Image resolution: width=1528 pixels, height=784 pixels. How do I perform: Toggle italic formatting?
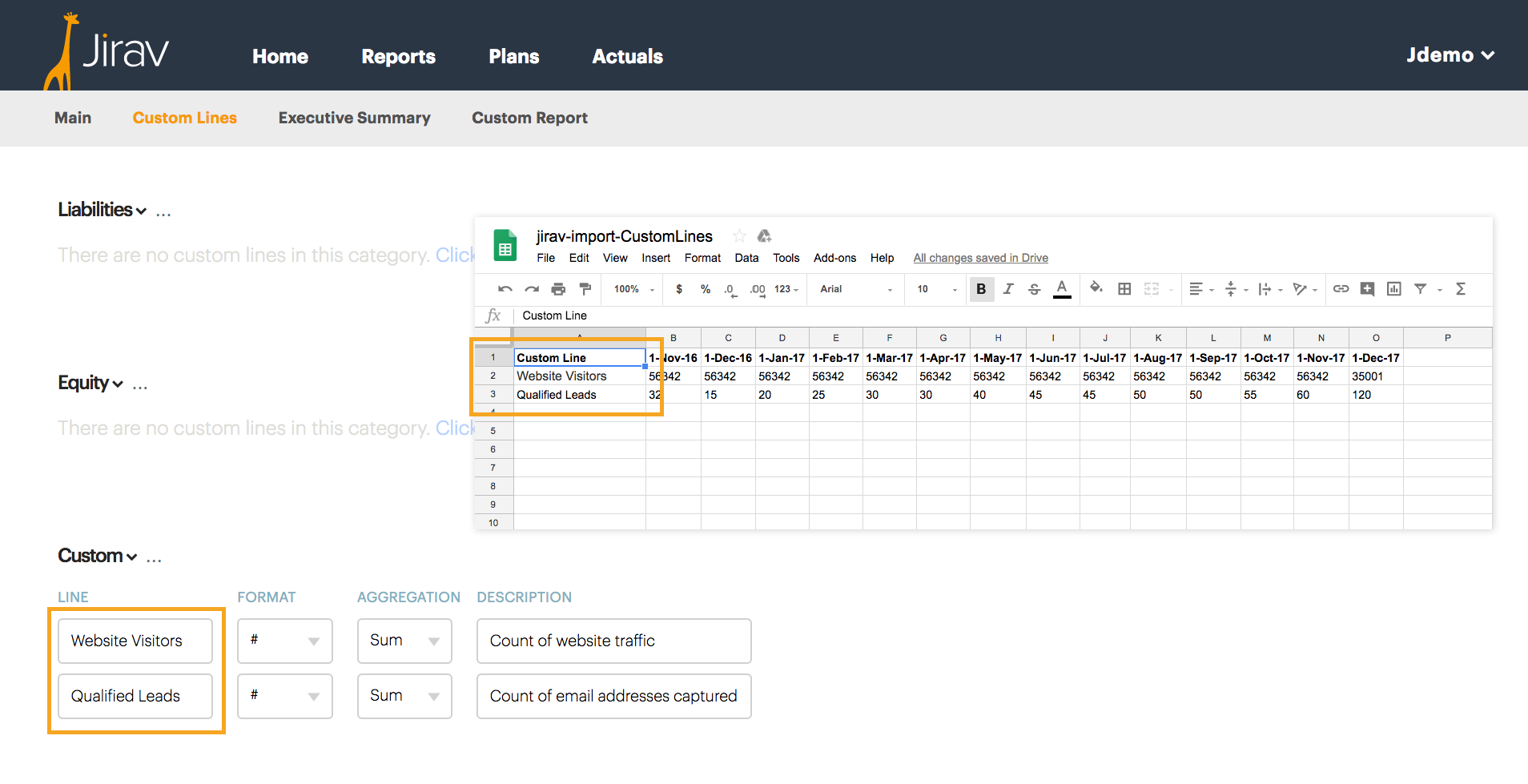1008,289
